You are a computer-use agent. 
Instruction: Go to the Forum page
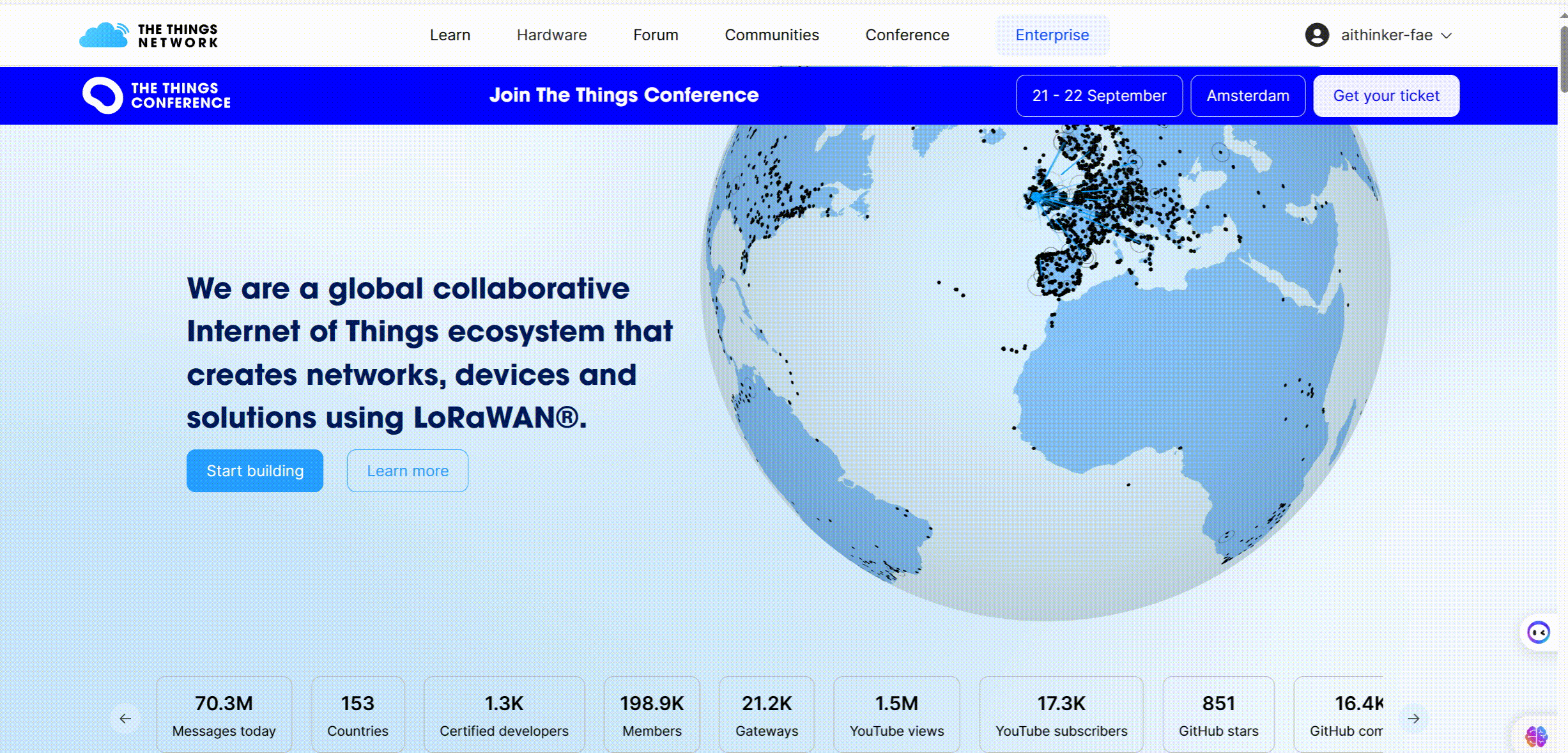tap(656, 35)
